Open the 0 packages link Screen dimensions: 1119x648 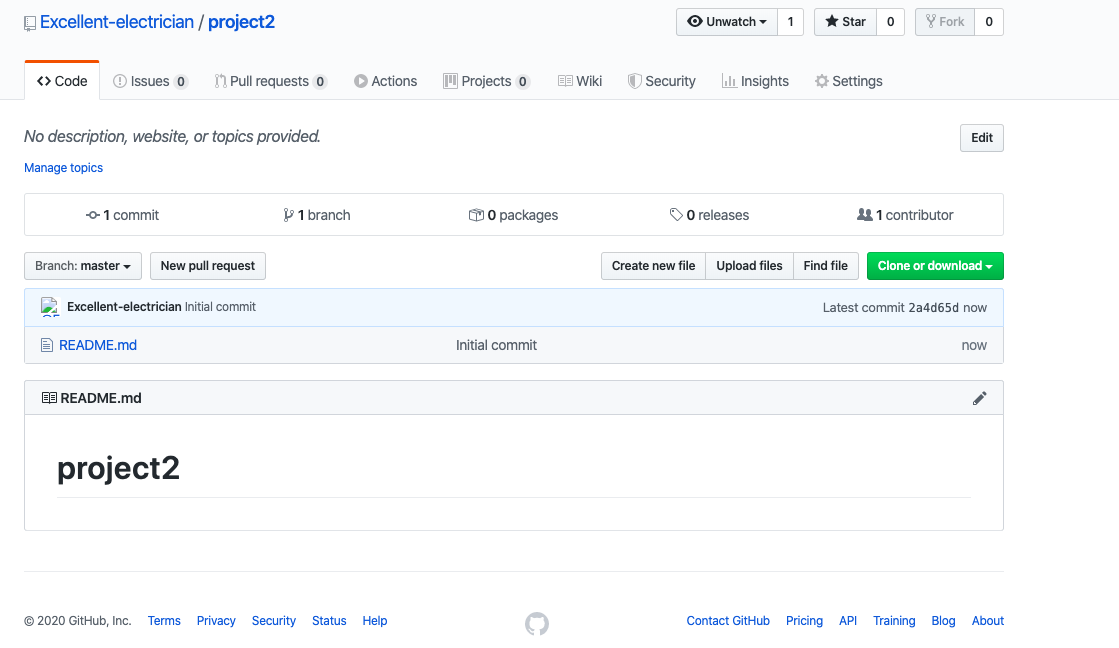[513, 215]
